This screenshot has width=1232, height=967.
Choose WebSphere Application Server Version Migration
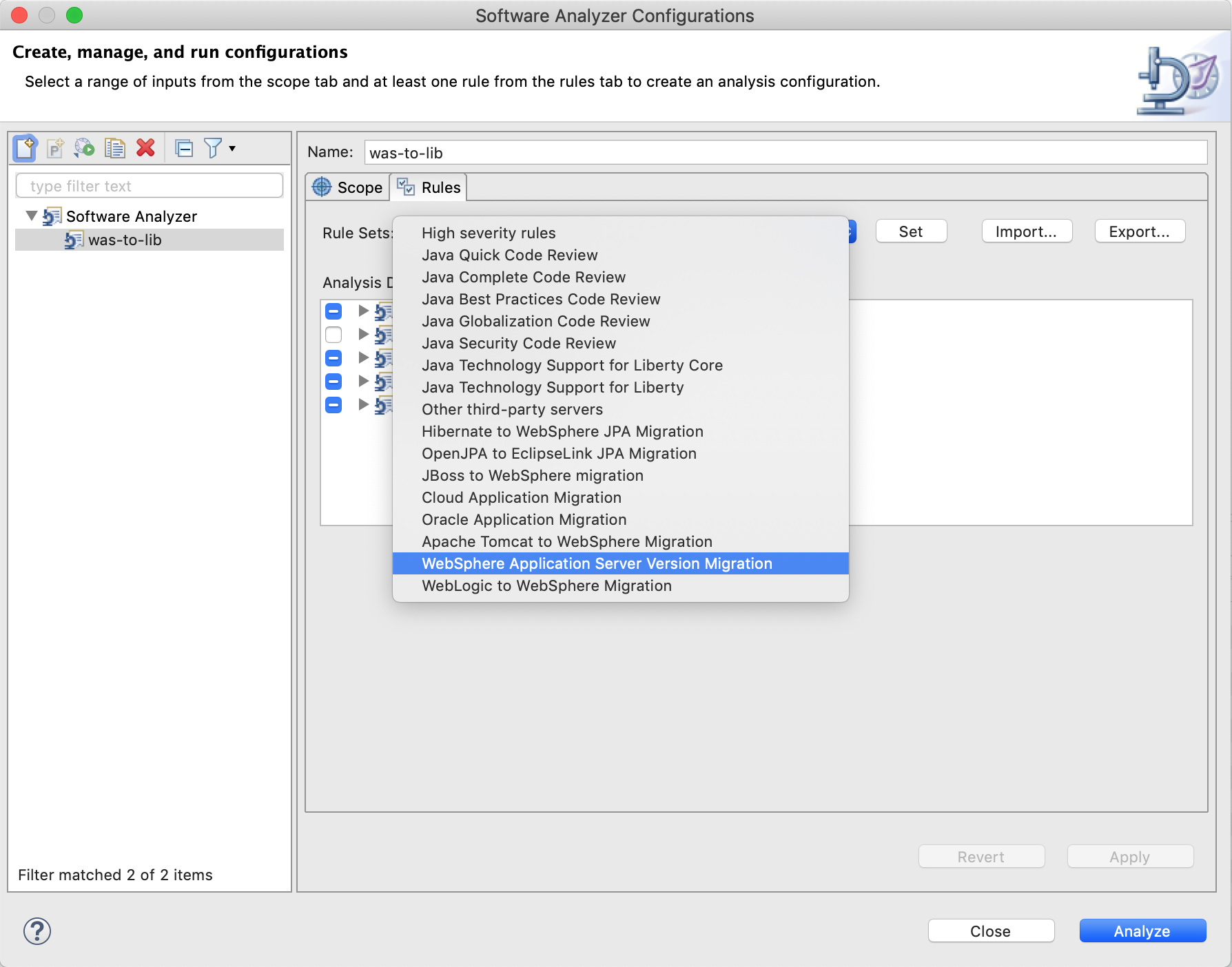[x=621, y=563]
